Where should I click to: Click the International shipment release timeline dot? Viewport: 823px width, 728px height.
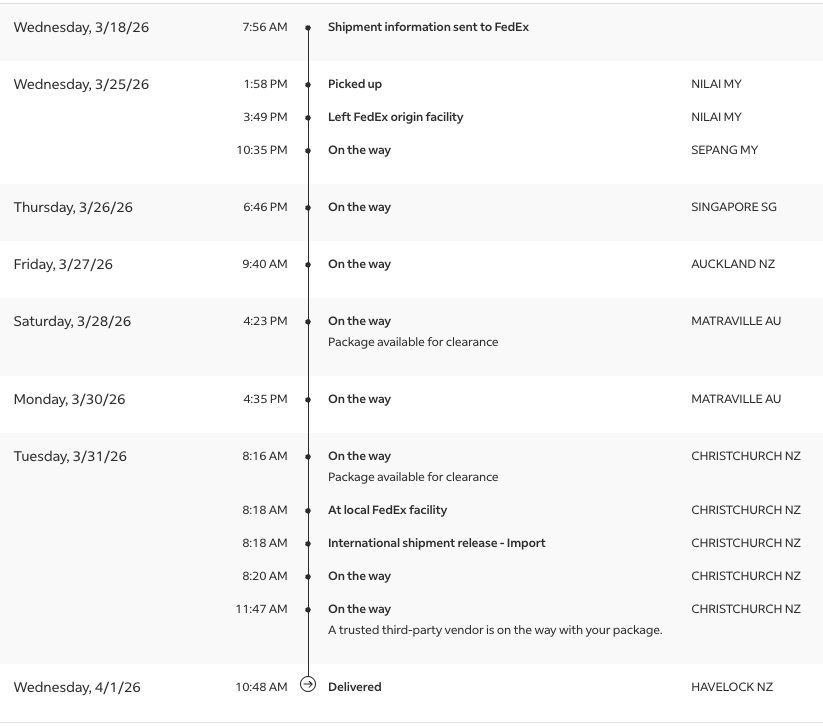tap(308, 544)
